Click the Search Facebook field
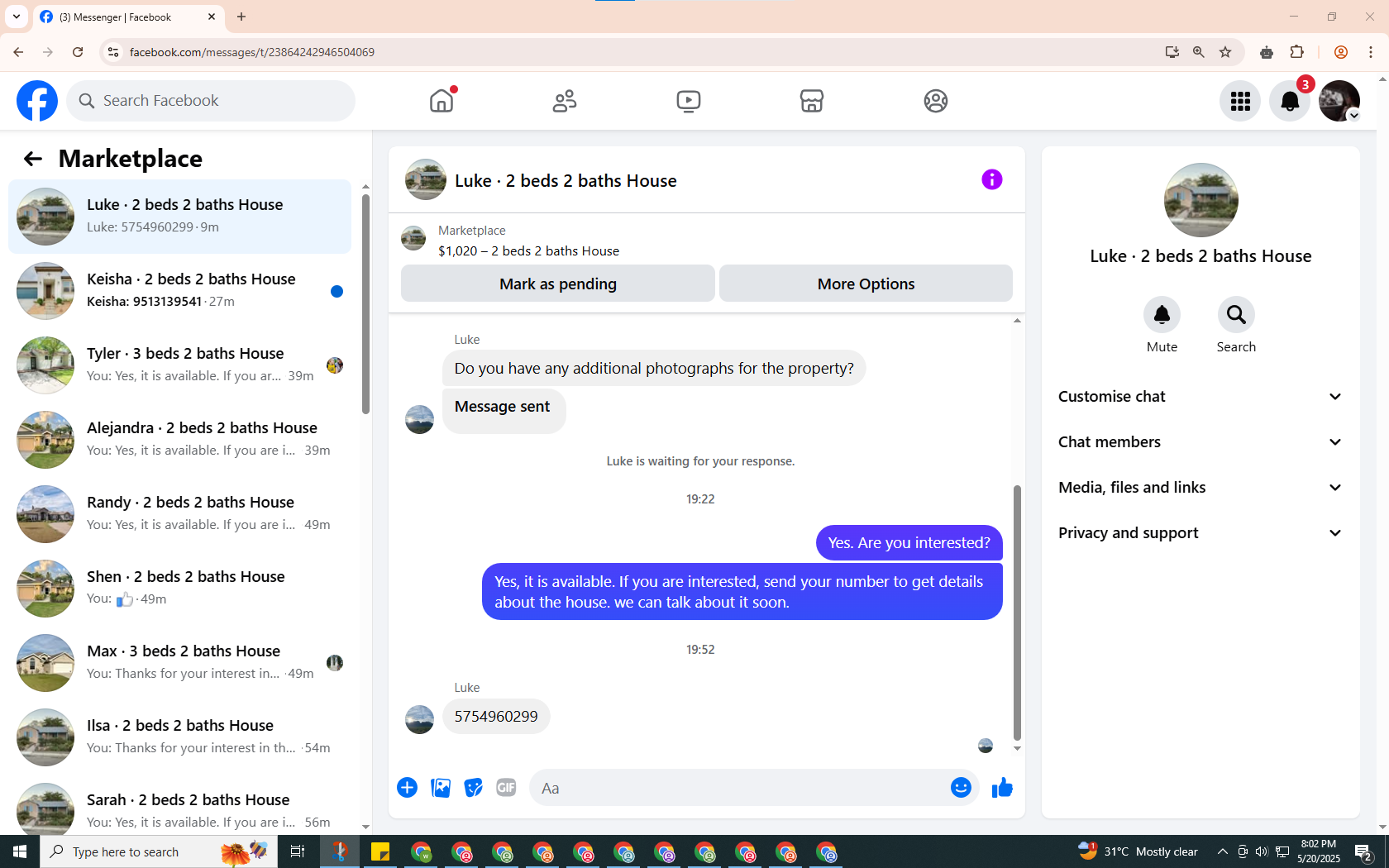 point(211,101)
